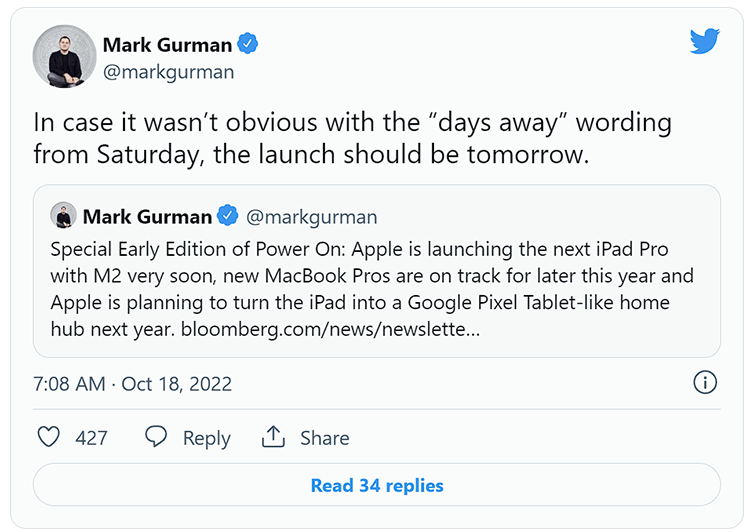750x532 pixels.
Task: Open the bloomberg.com newsletter link
Action: pos(330,329)
